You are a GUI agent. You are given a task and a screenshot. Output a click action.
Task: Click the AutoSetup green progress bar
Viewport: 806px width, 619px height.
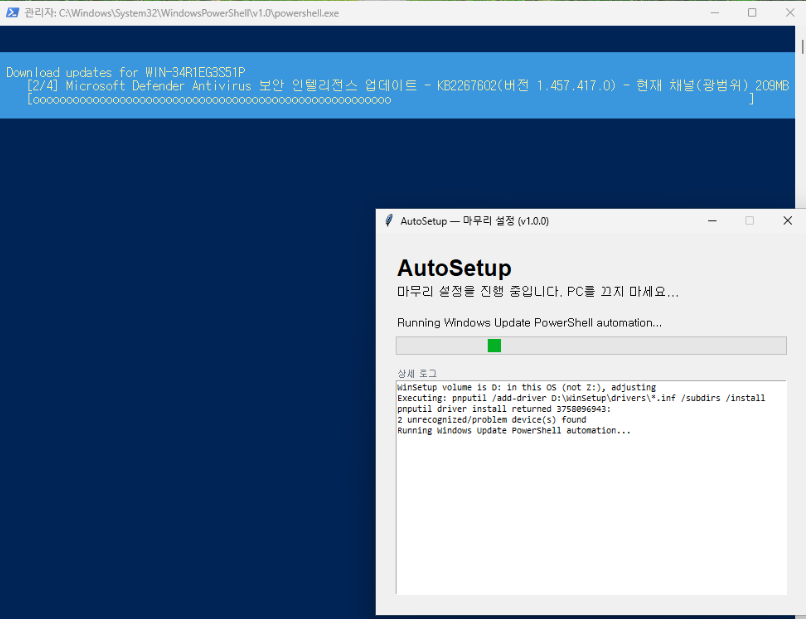pyautogui.click(x=591, y=345)
